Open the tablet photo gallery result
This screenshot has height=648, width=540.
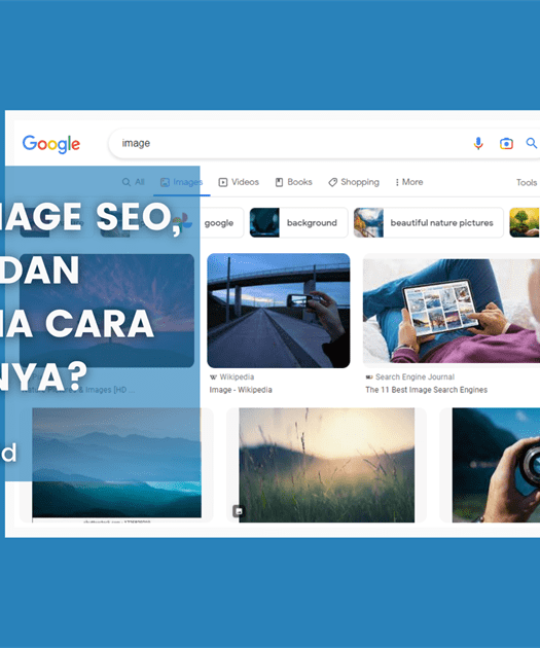(451, 311)
